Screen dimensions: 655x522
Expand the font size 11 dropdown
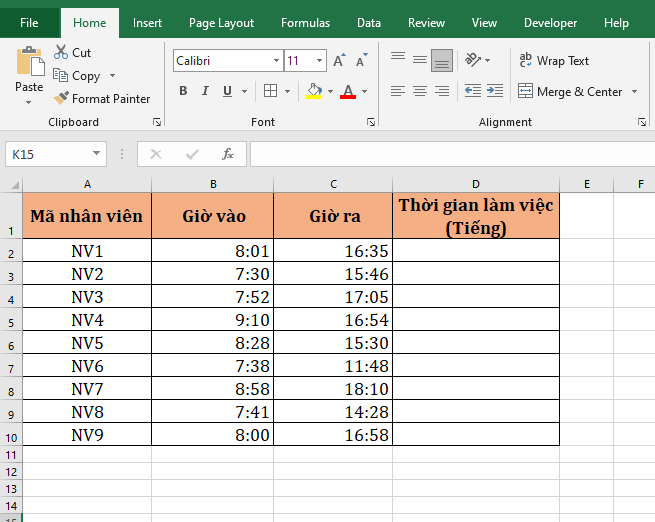tap(320, 61)
